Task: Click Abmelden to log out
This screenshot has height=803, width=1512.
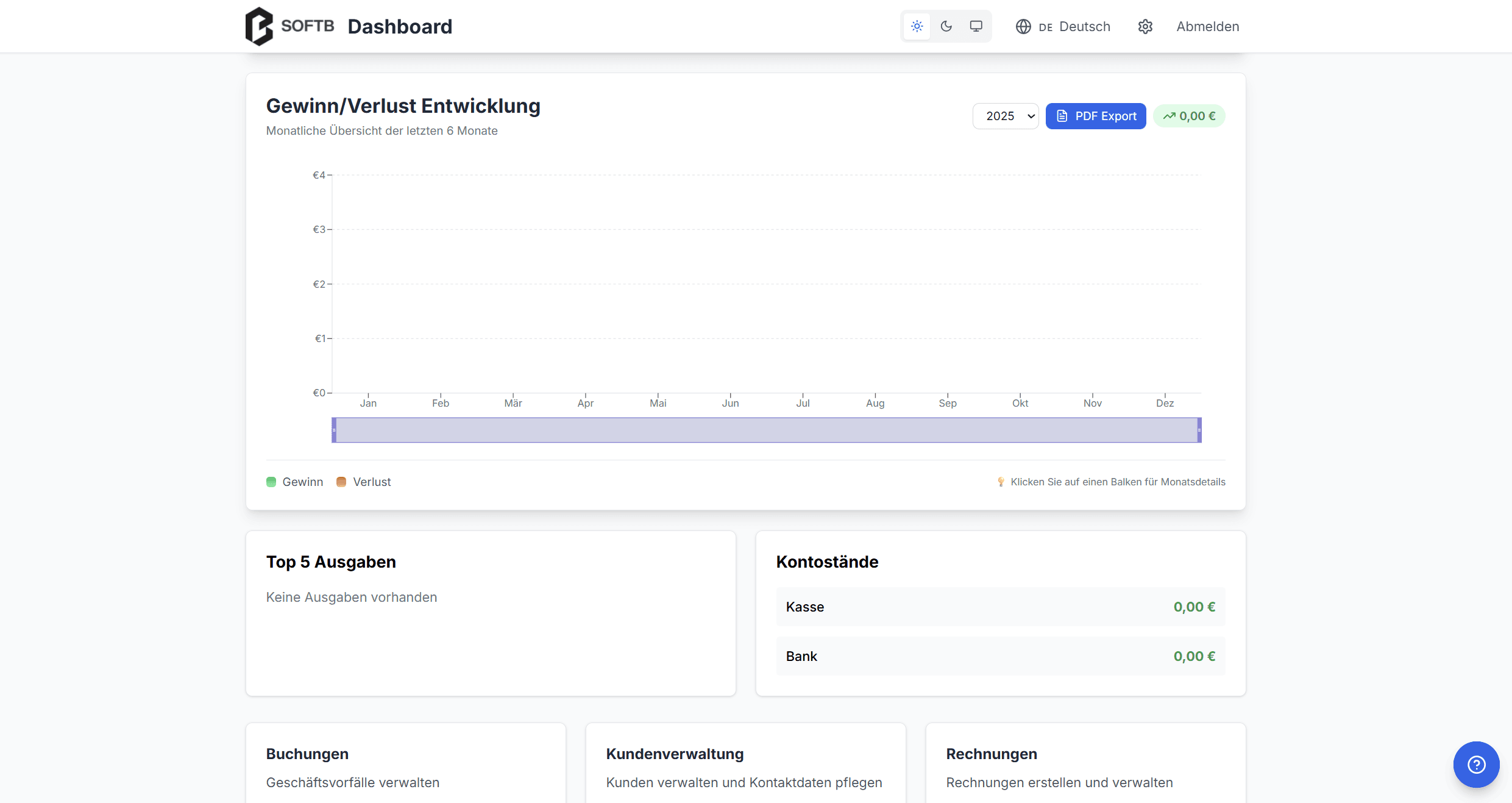Action: click(1207, 27)
